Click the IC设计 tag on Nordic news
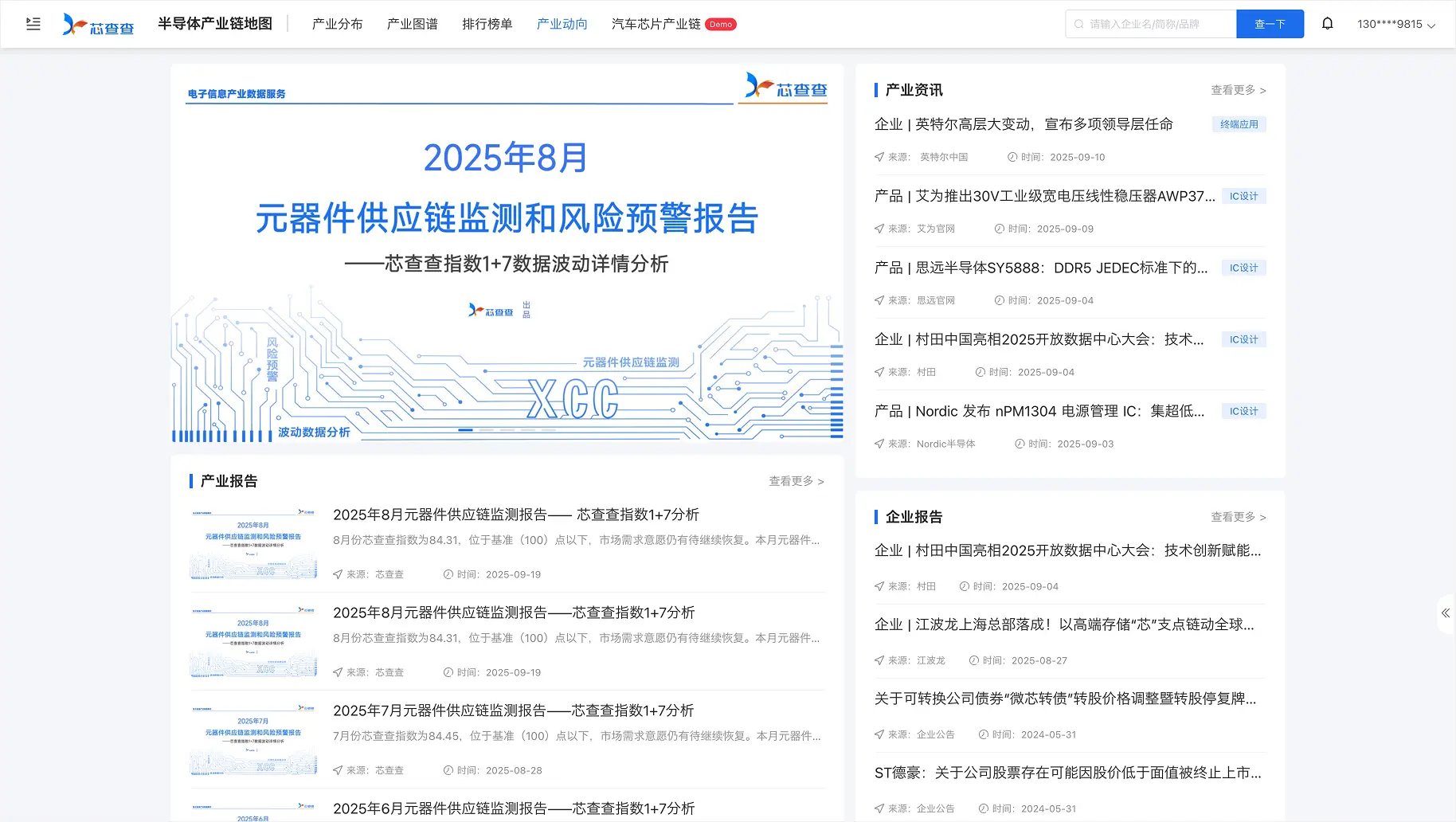Screen dimensions: 1456x822 [1243, 411]
